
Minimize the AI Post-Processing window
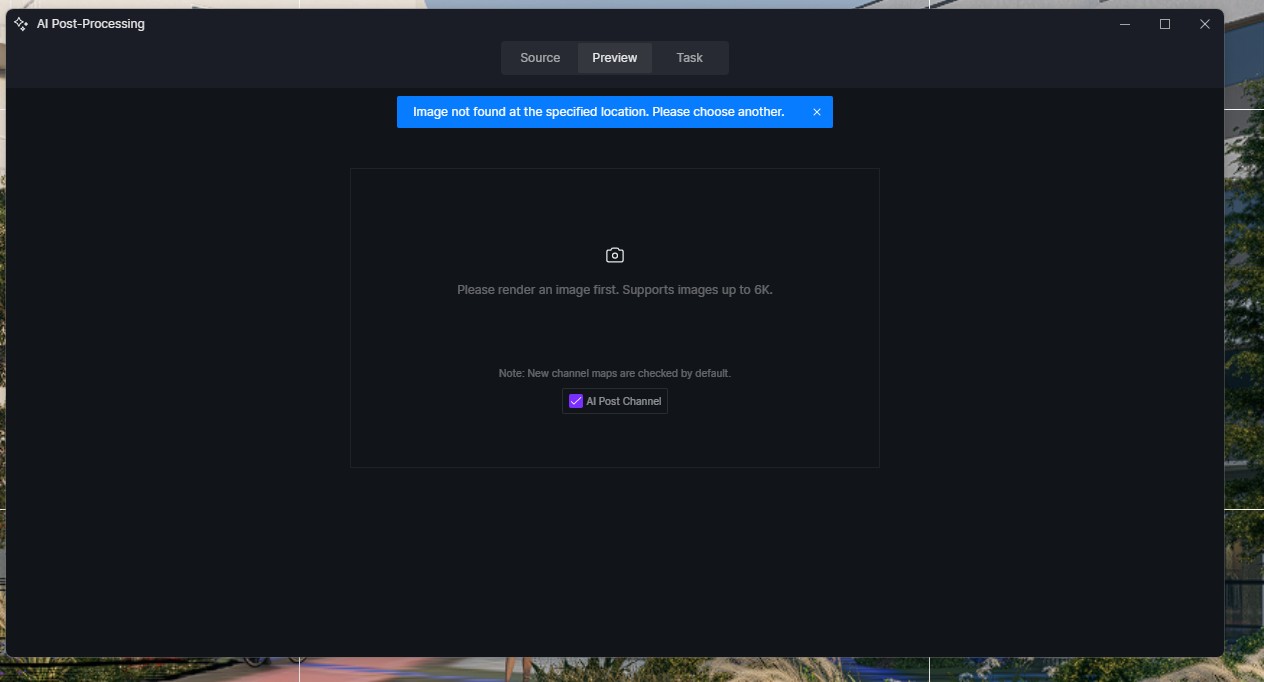(1125, 24)
